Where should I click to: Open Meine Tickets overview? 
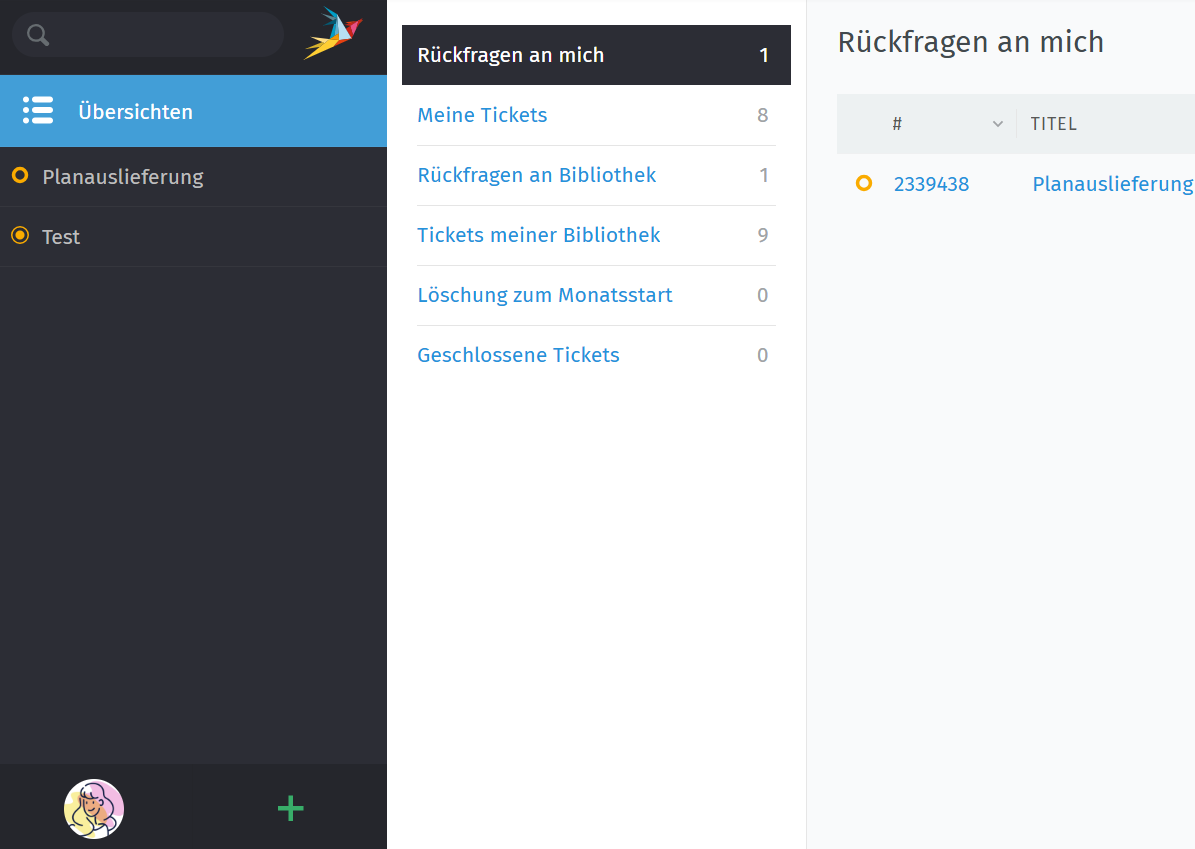click(482, 115)
